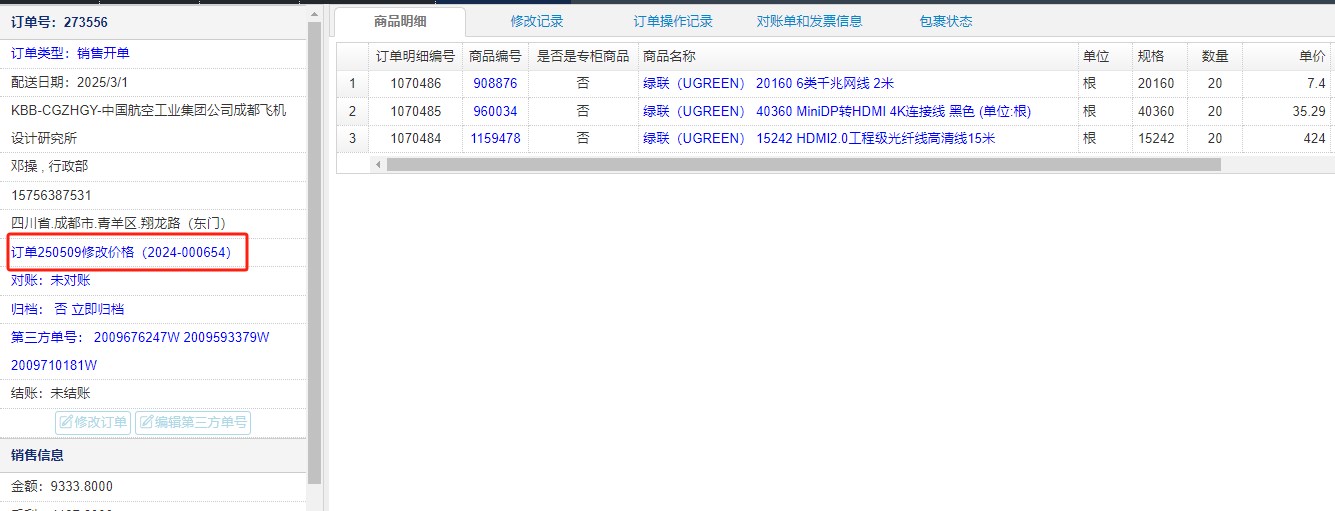Click the 销售开单 order type value

(103, 53)
